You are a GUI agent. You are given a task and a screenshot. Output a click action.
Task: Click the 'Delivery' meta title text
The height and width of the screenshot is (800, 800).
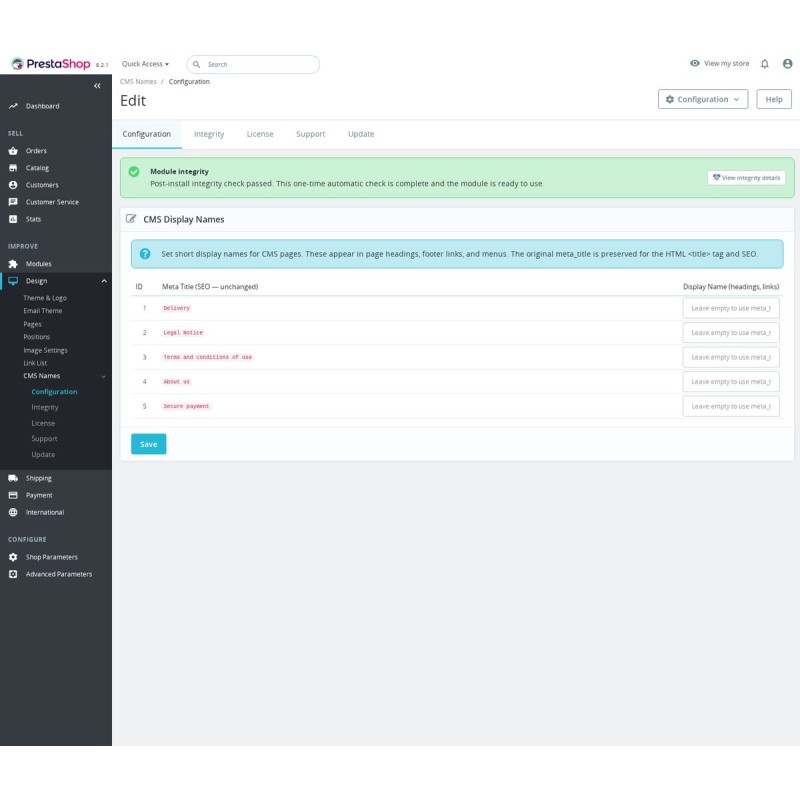177,308
